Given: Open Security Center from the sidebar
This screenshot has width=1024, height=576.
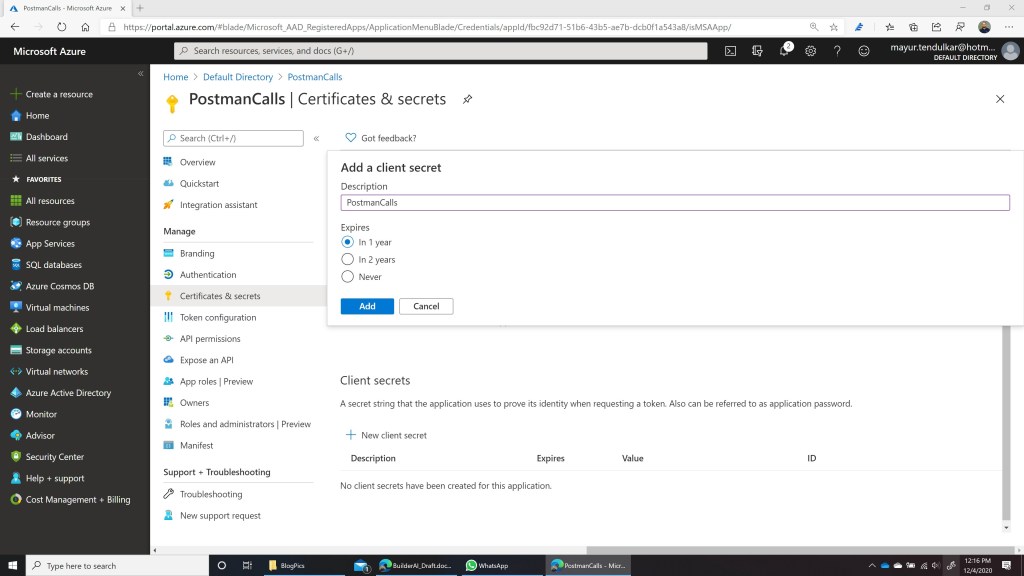Looking at the screenshot, I should [55, 457].
